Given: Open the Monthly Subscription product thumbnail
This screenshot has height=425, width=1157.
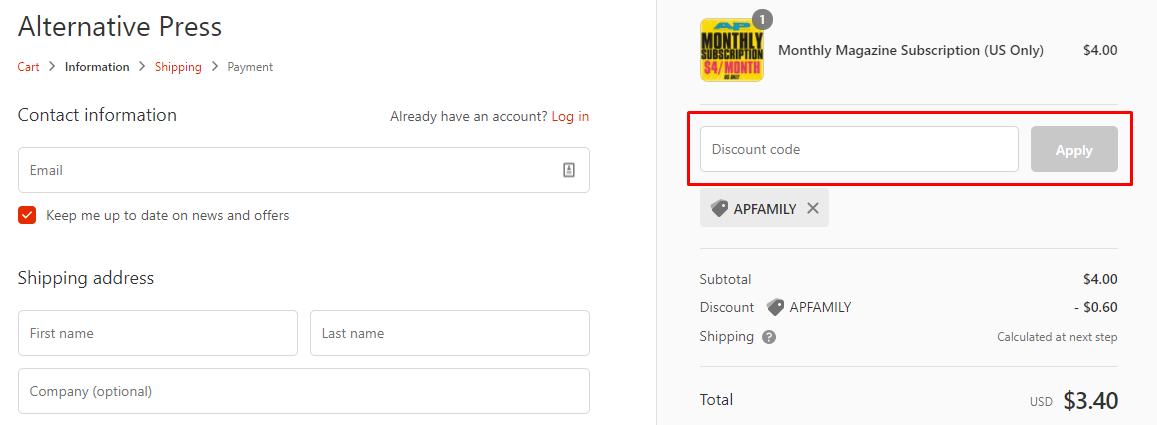Looking at the screenshot, I should (x=731, y=50).
